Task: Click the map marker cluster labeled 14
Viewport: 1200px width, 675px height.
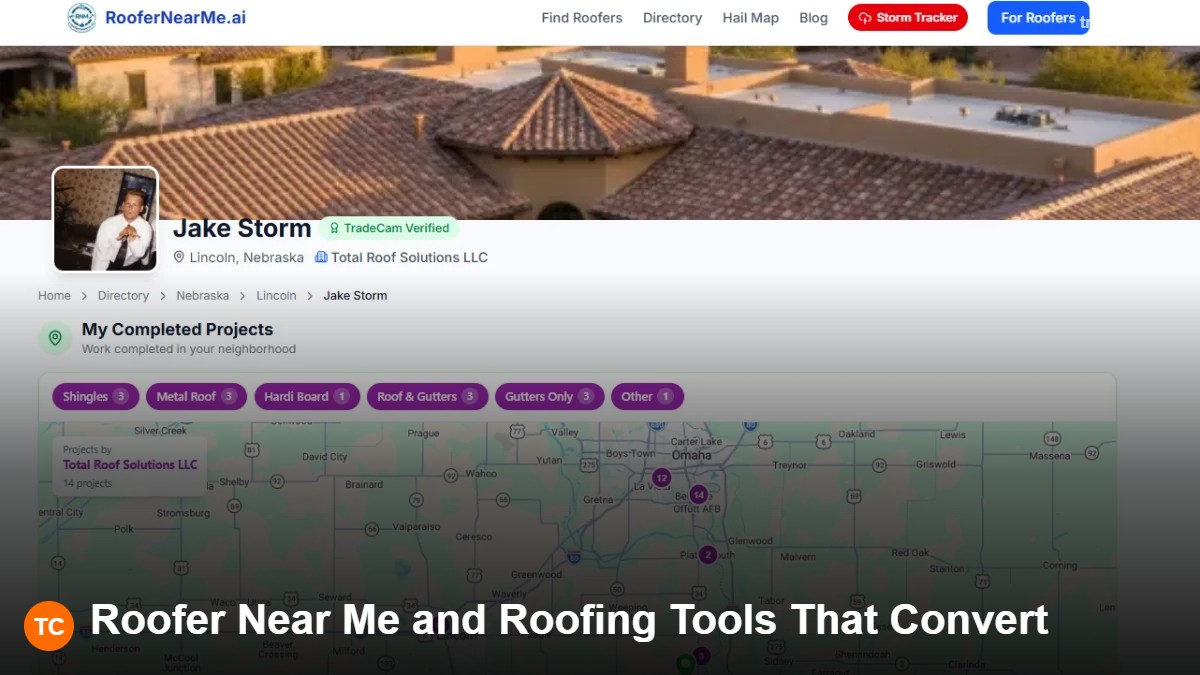Action: [x=698, y=494]
